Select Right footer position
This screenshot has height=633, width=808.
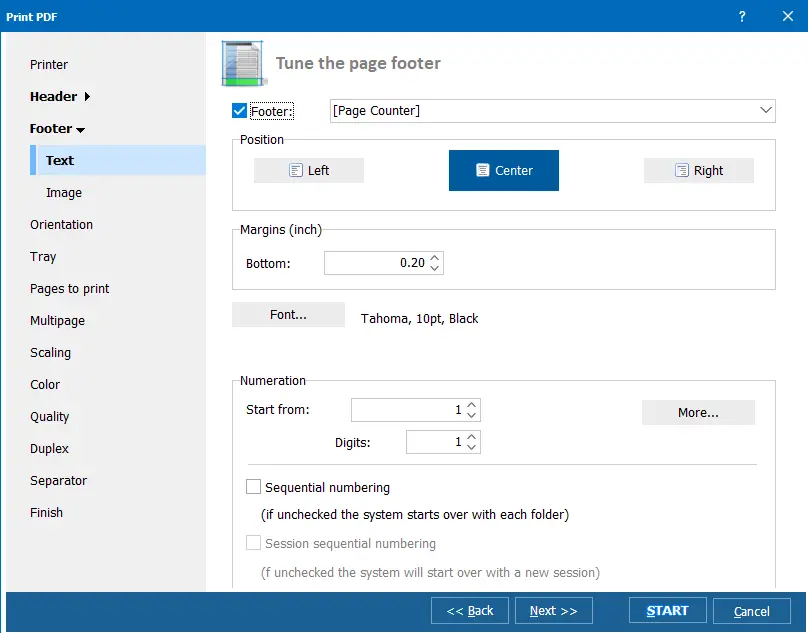tap(699, 170)
